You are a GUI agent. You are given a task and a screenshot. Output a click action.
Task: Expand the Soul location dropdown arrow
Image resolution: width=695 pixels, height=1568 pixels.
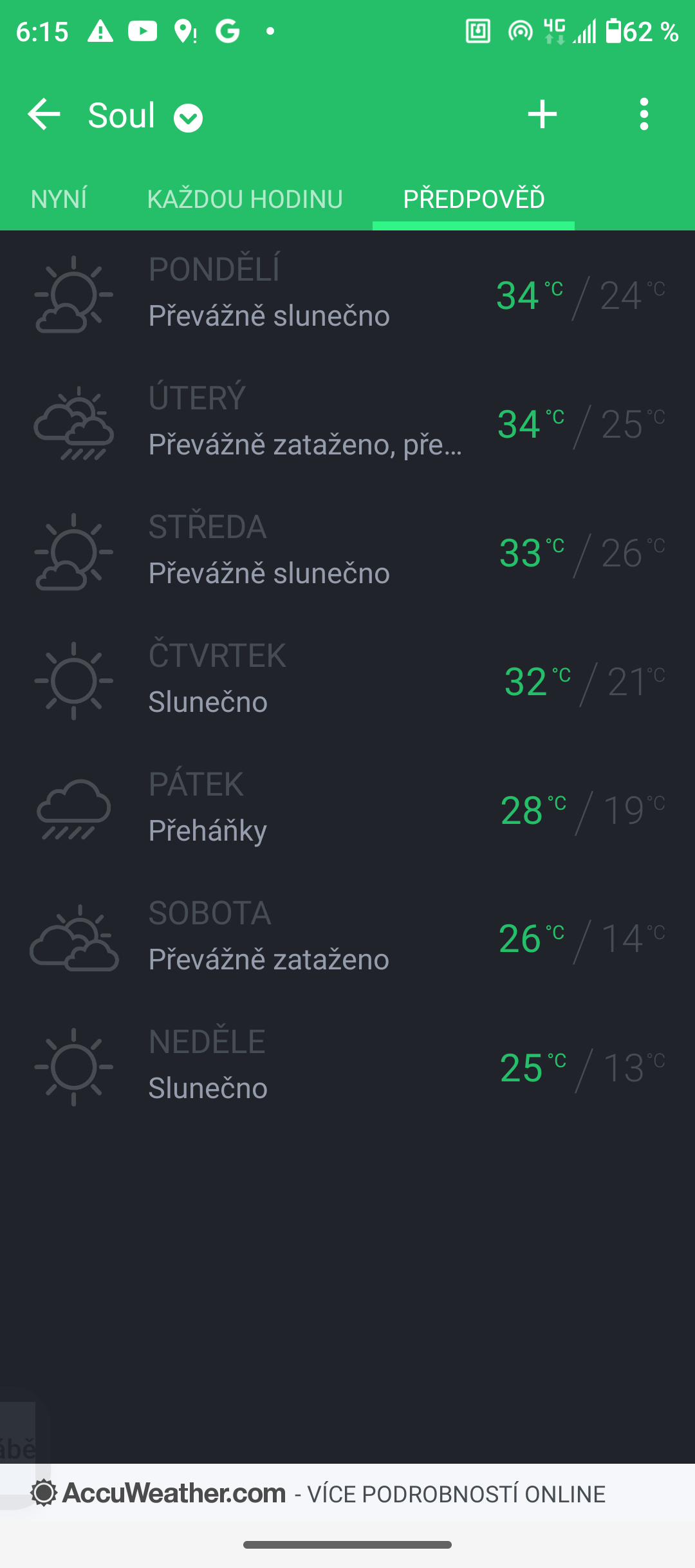click(188, 118)
